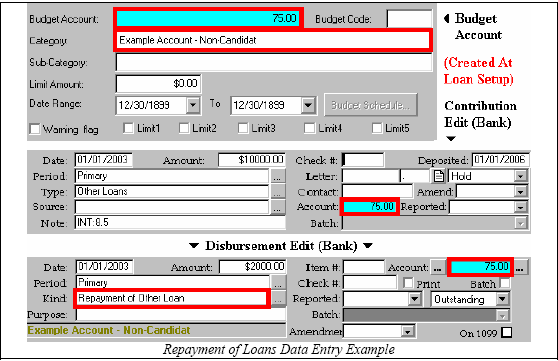
Task: Toggle the Warning flag checkbox
Action: coord(35,129)
